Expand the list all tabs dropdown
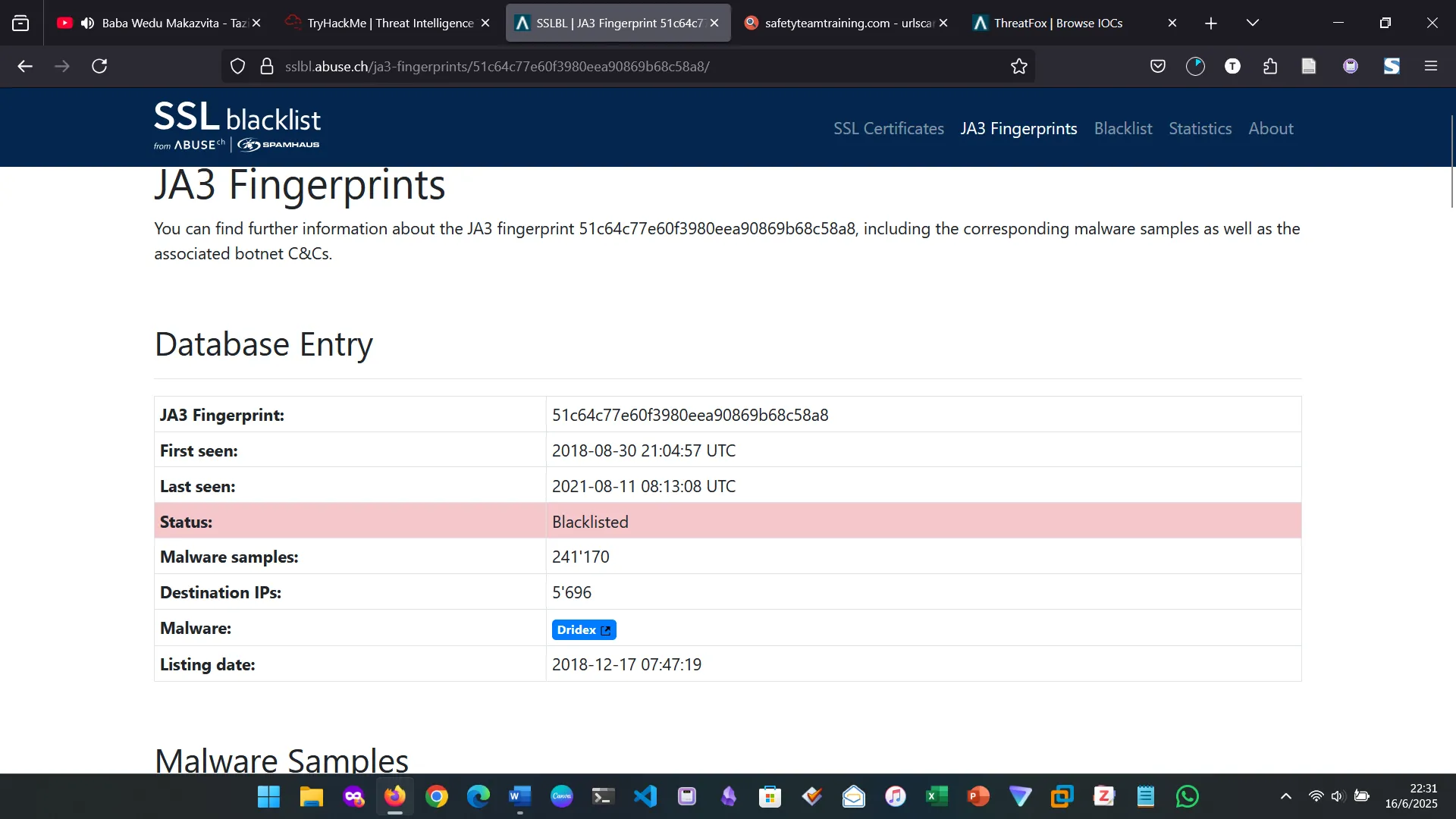Screen dimensions: 1456x819 tap(1252, 23)
